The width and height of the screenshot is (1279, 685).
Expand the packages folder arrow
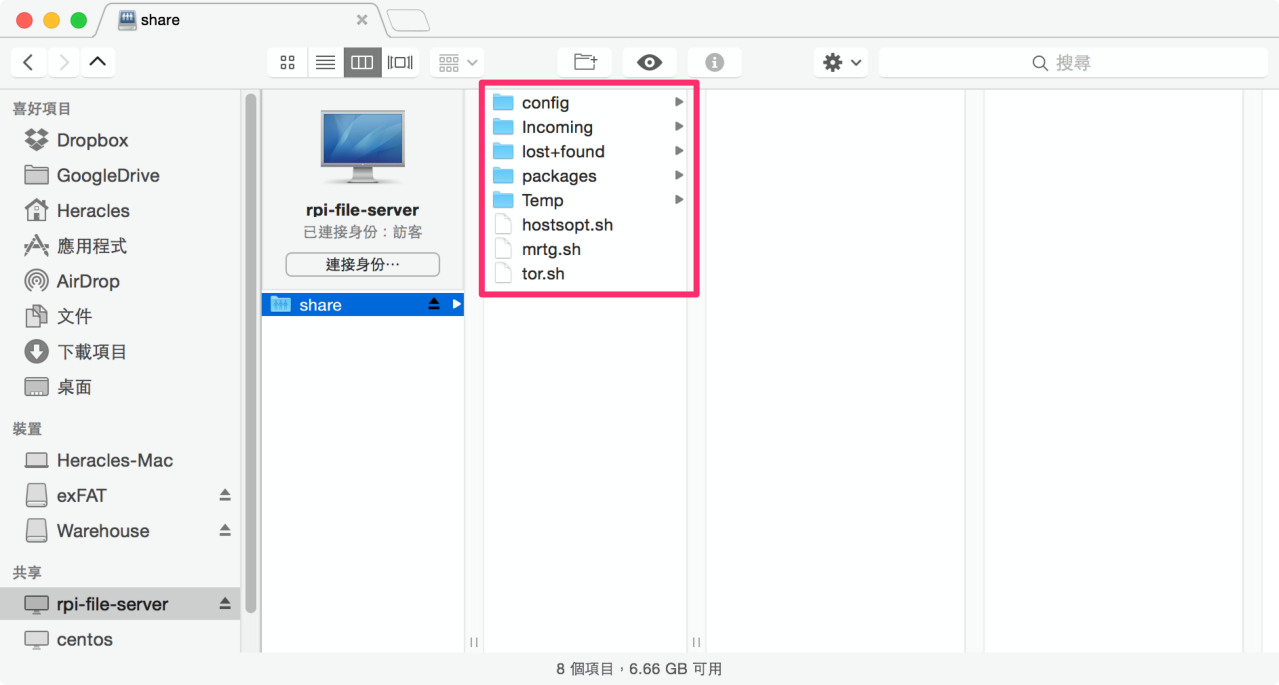click(679, 175)
